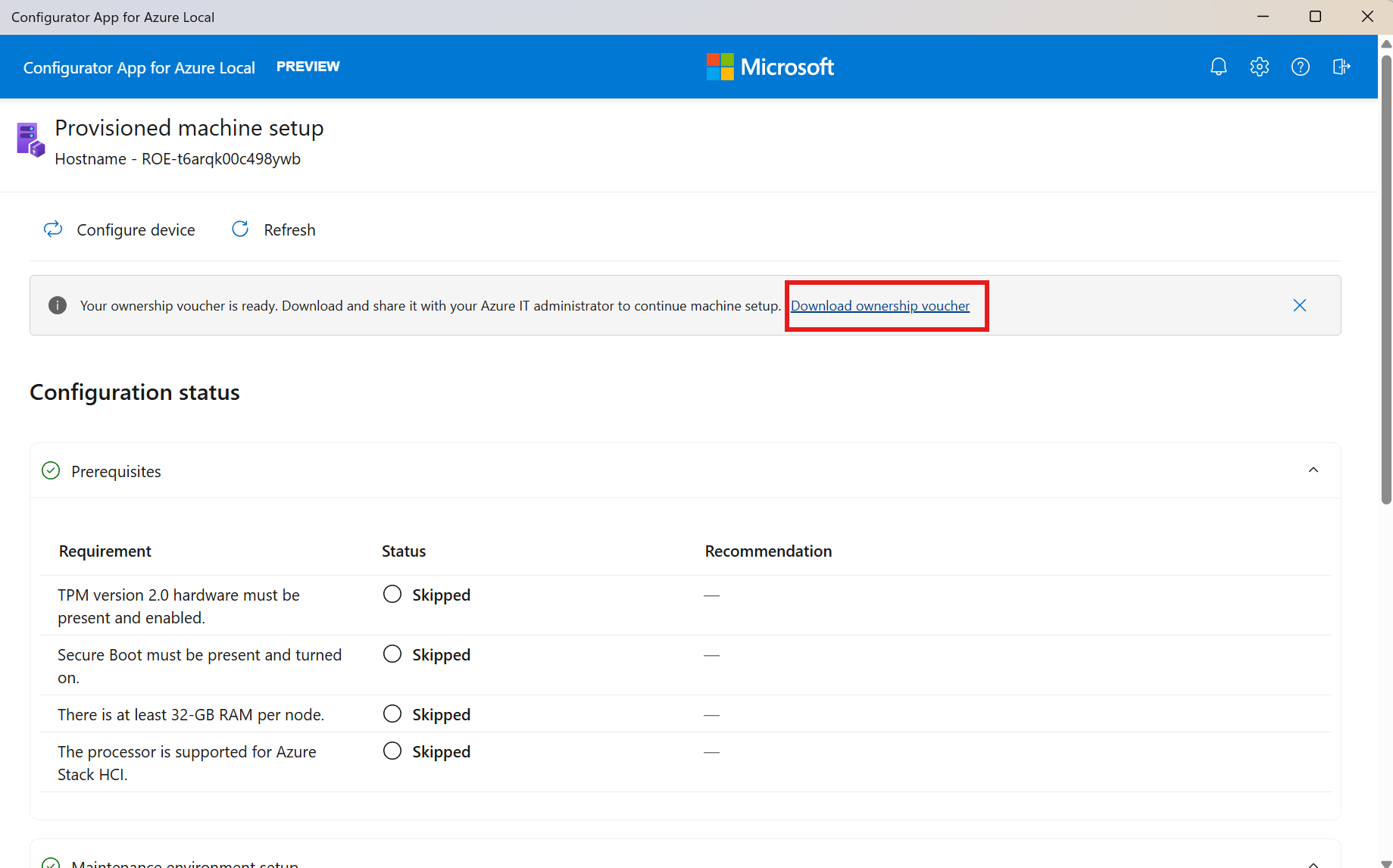Click the Prerequisites section title
Screen dimensions: 1393x868
(x=117, y=472)
